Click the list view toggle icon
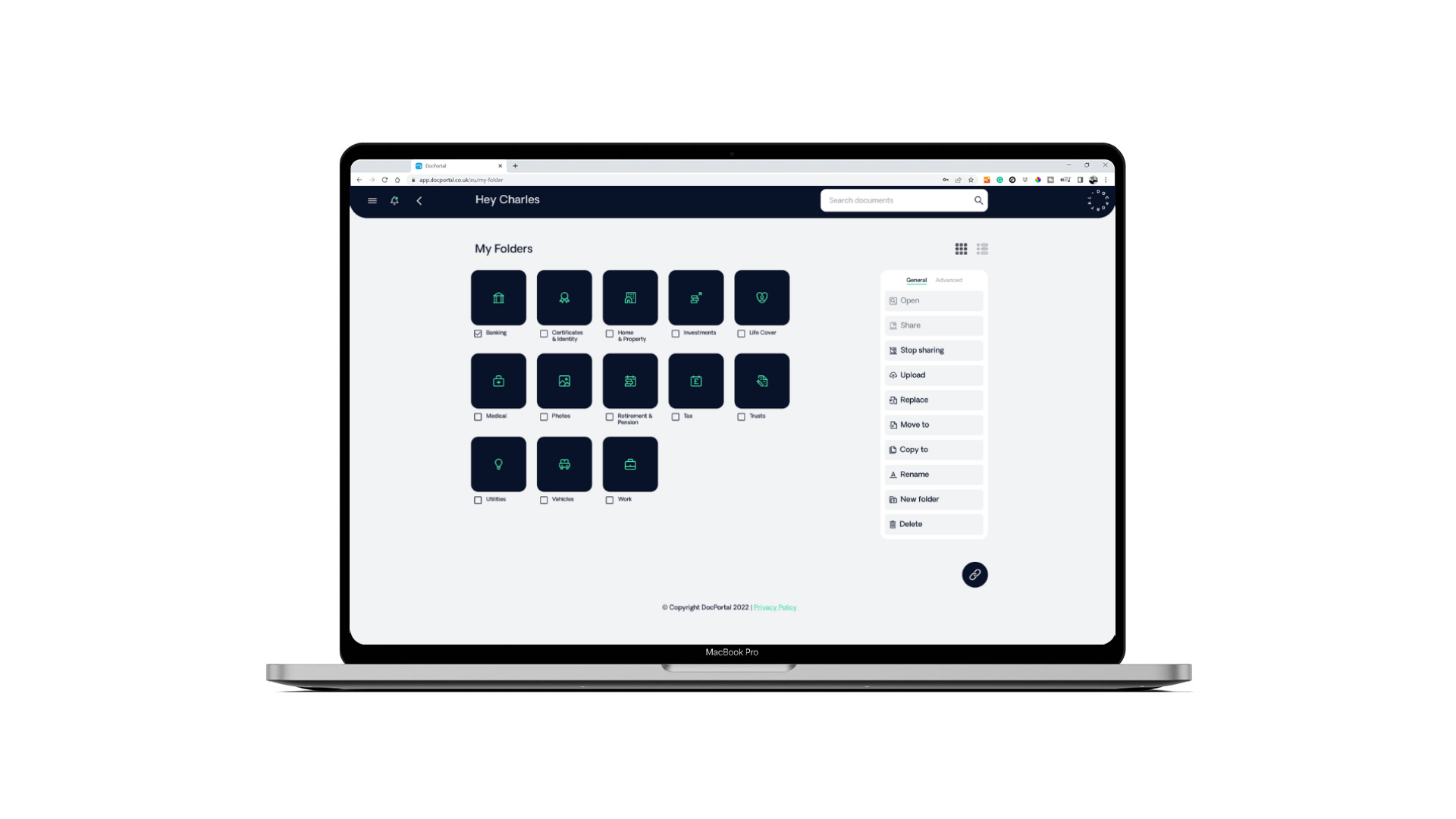This screenshot has height=819, width=1456. coord(982,248)
